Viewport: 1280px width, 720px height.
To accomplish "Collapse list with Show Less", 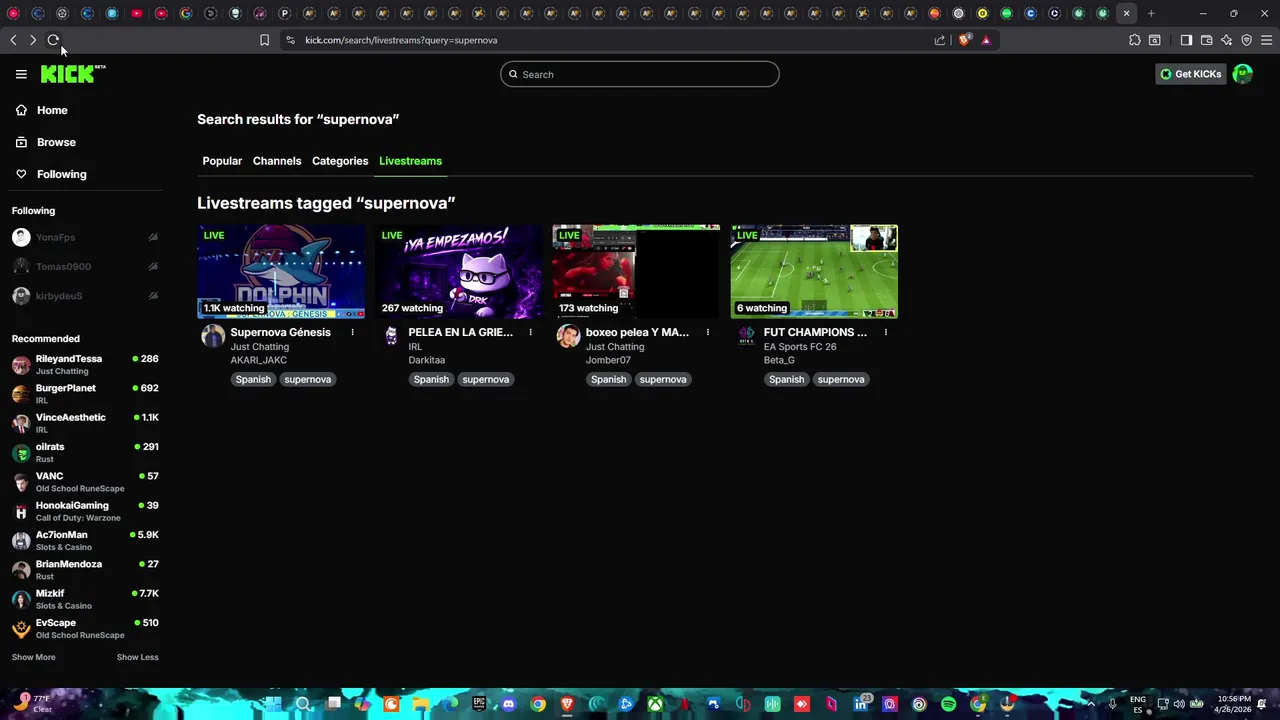I will [x=138, y=657].
